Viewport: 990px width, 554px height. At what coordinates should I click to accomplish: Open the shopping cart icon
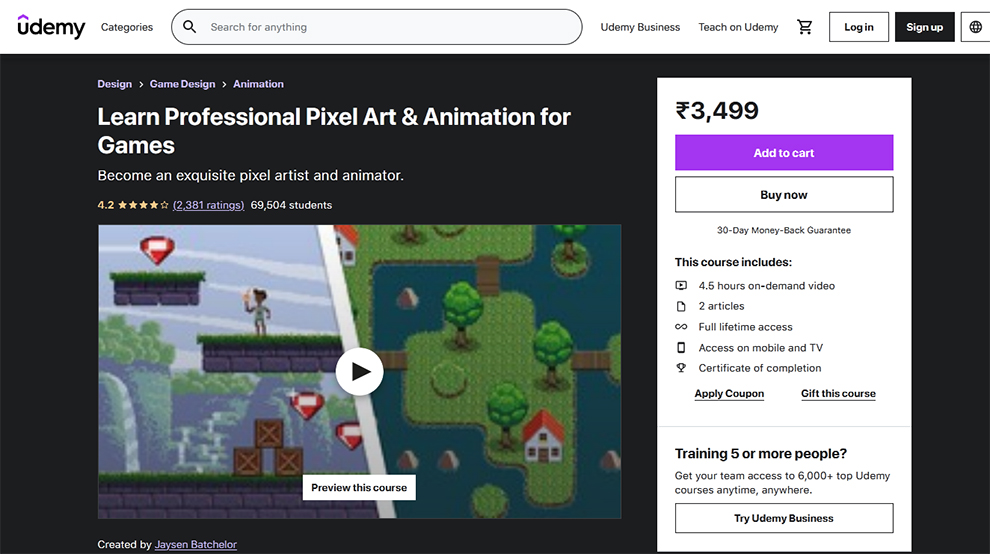coord(804,27)
